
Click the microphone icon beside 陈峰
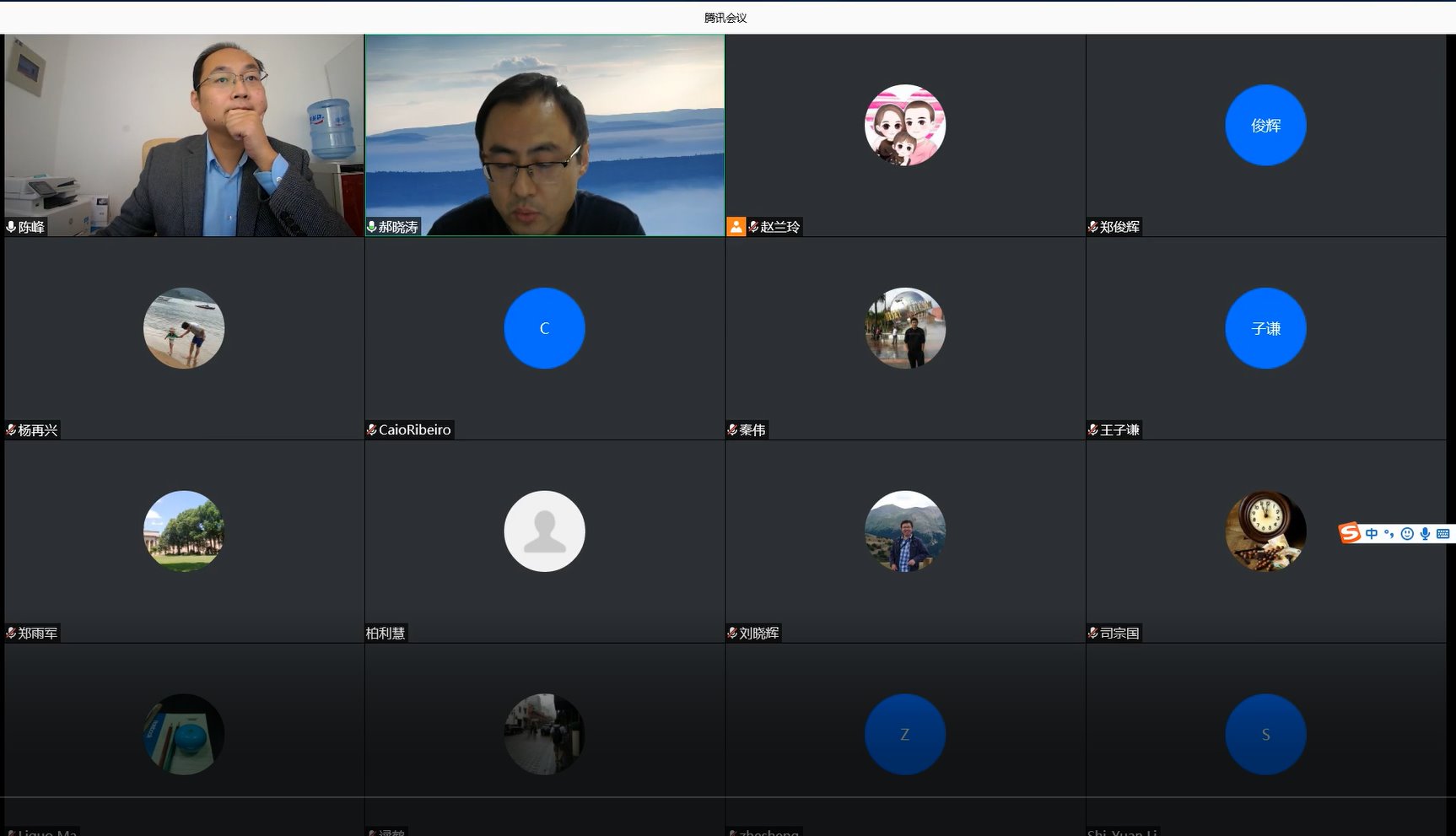[11, 227]
